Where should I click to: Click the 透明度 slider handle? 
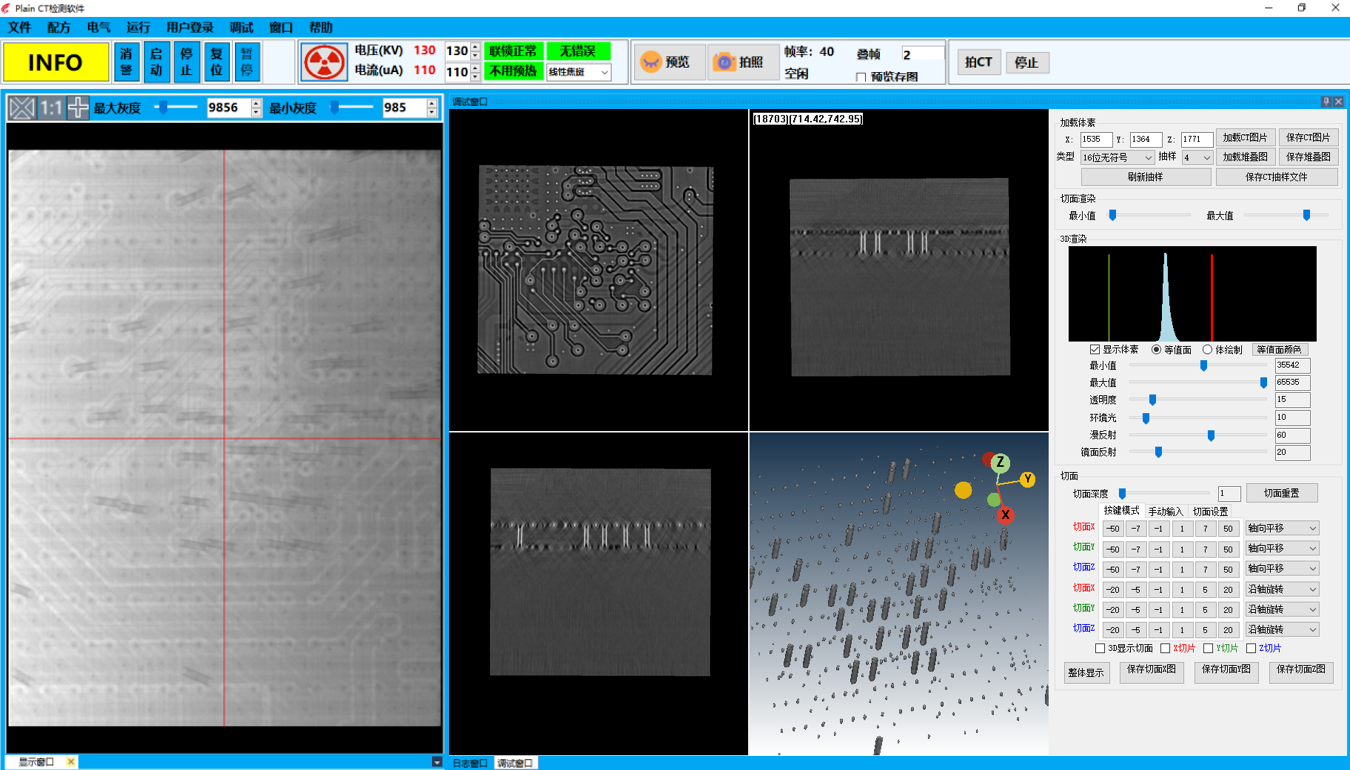[1152, 400]
